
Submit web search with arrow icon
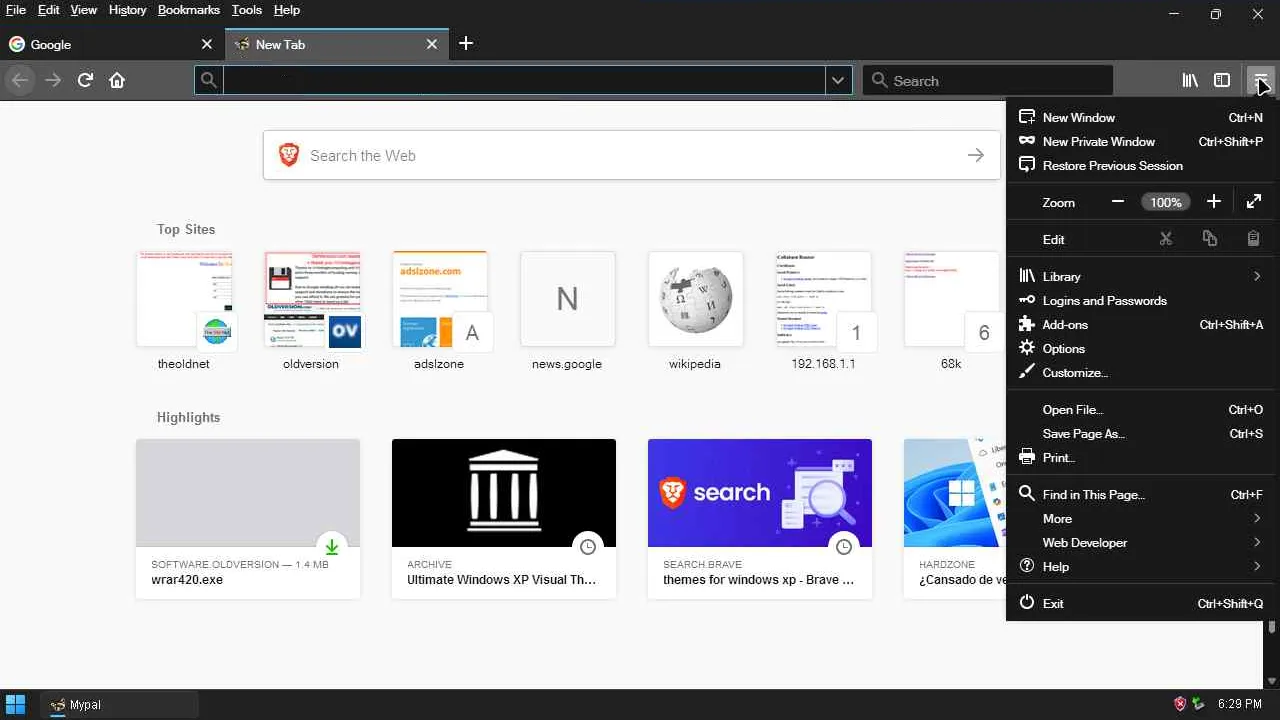976,155
